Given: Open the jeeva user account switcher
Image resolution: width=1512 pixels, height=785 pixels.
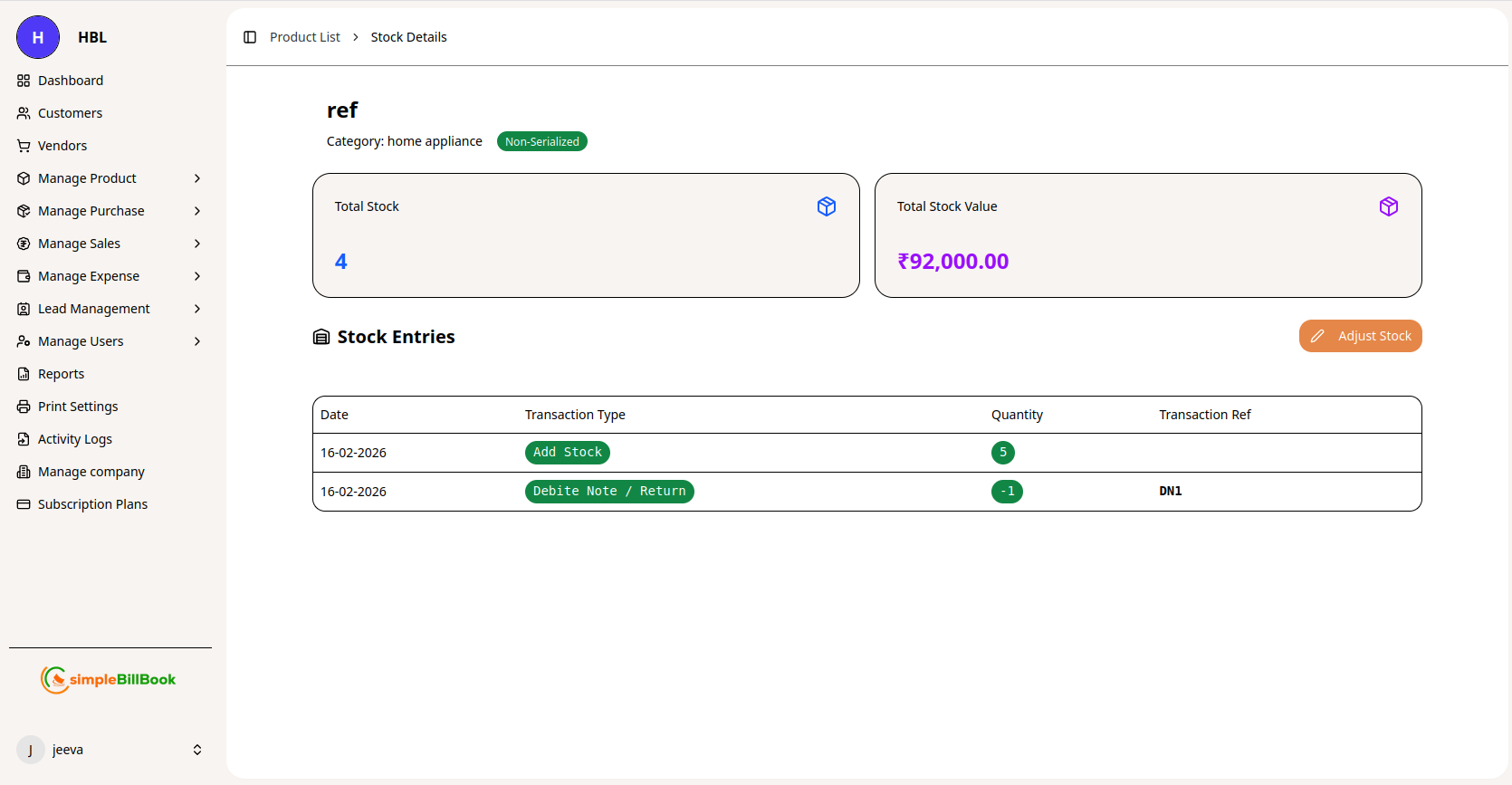Looking at the screenshot, I should point(196,750).
